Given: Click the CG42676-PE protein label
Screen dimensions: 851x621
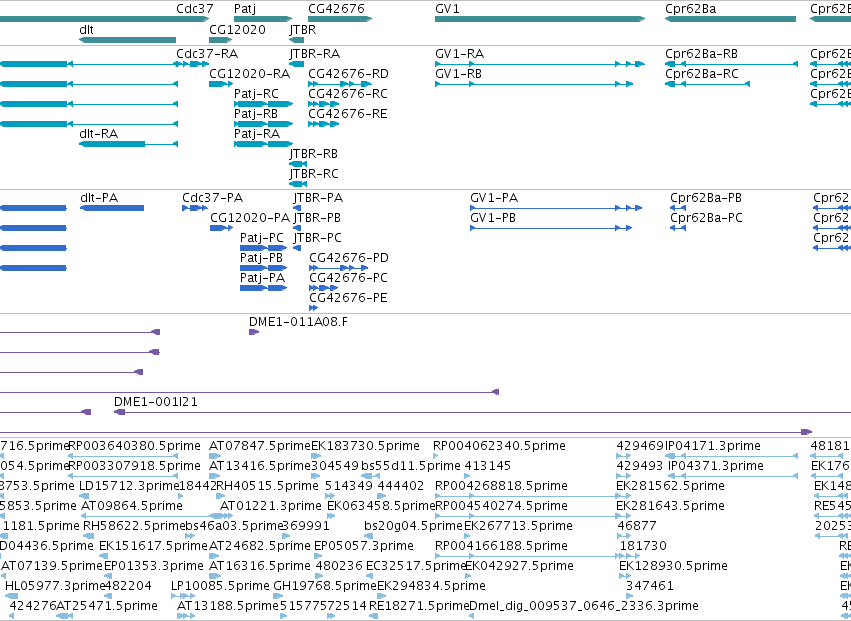Looking at the screenshot, I should point(348,299).
